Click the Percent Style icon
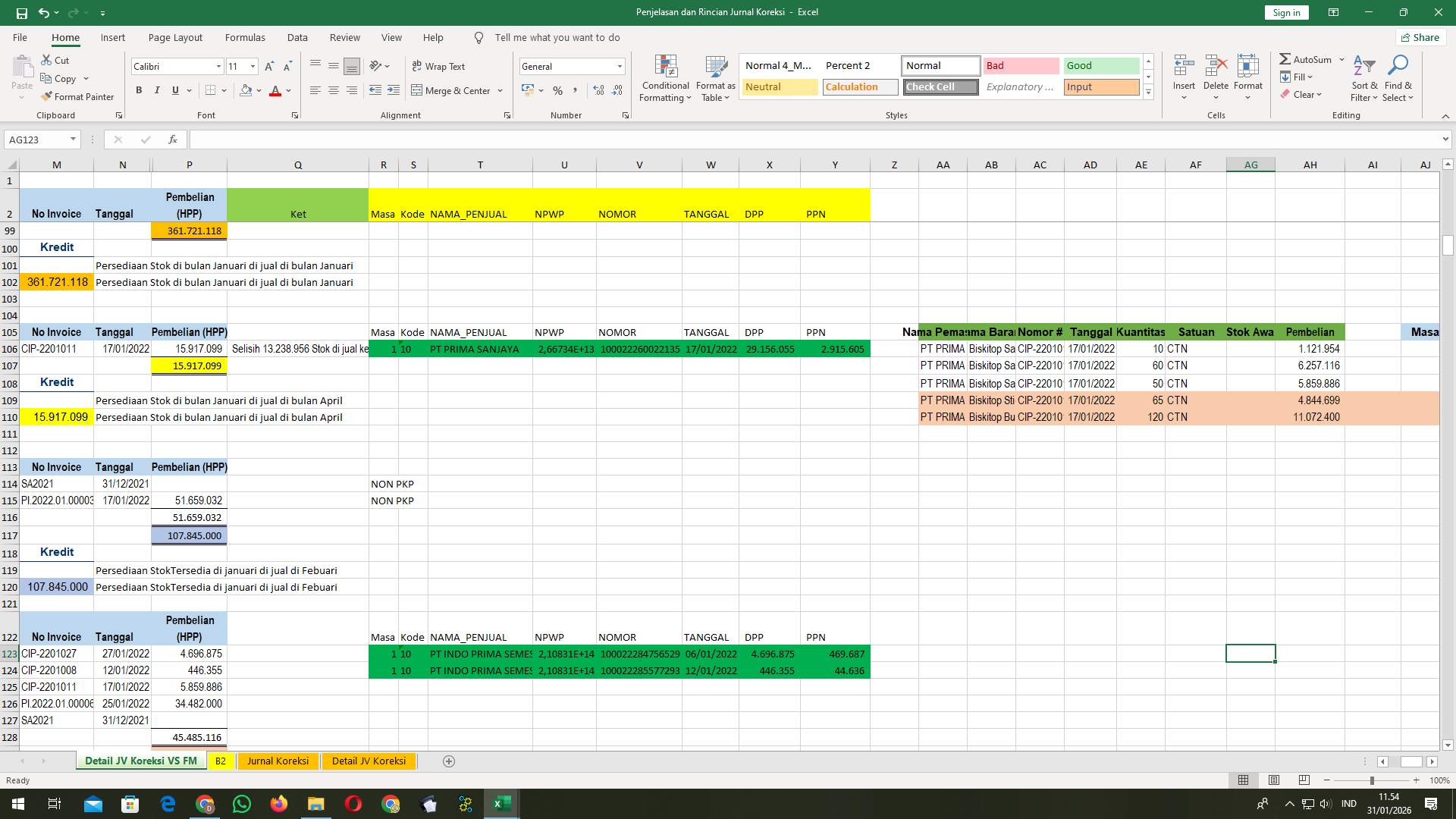1456x819 pixels. tap(557, 90)
